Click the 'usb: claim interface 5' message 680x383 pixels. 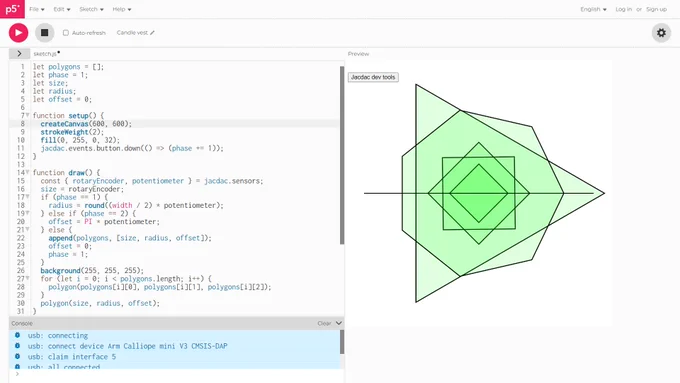point(72,357)
